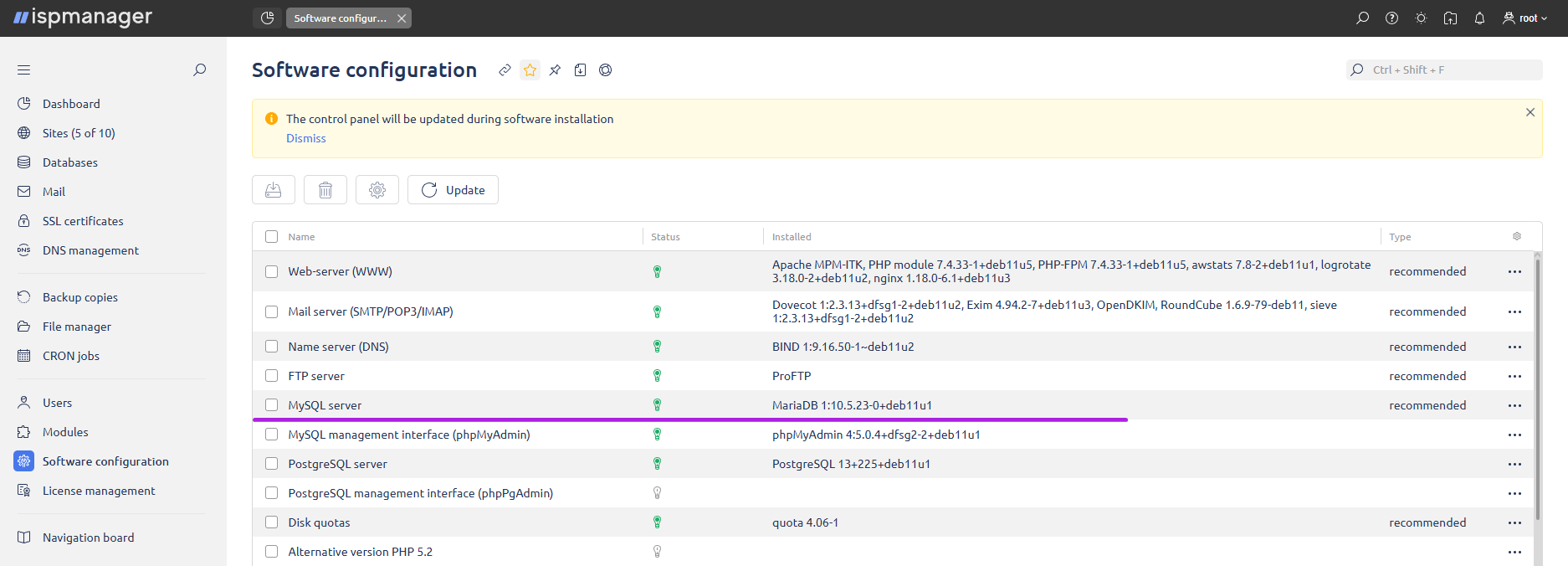Check the MySQL server row checkbox
Screen dimensions: 1568x566
[x=271, y=405]
